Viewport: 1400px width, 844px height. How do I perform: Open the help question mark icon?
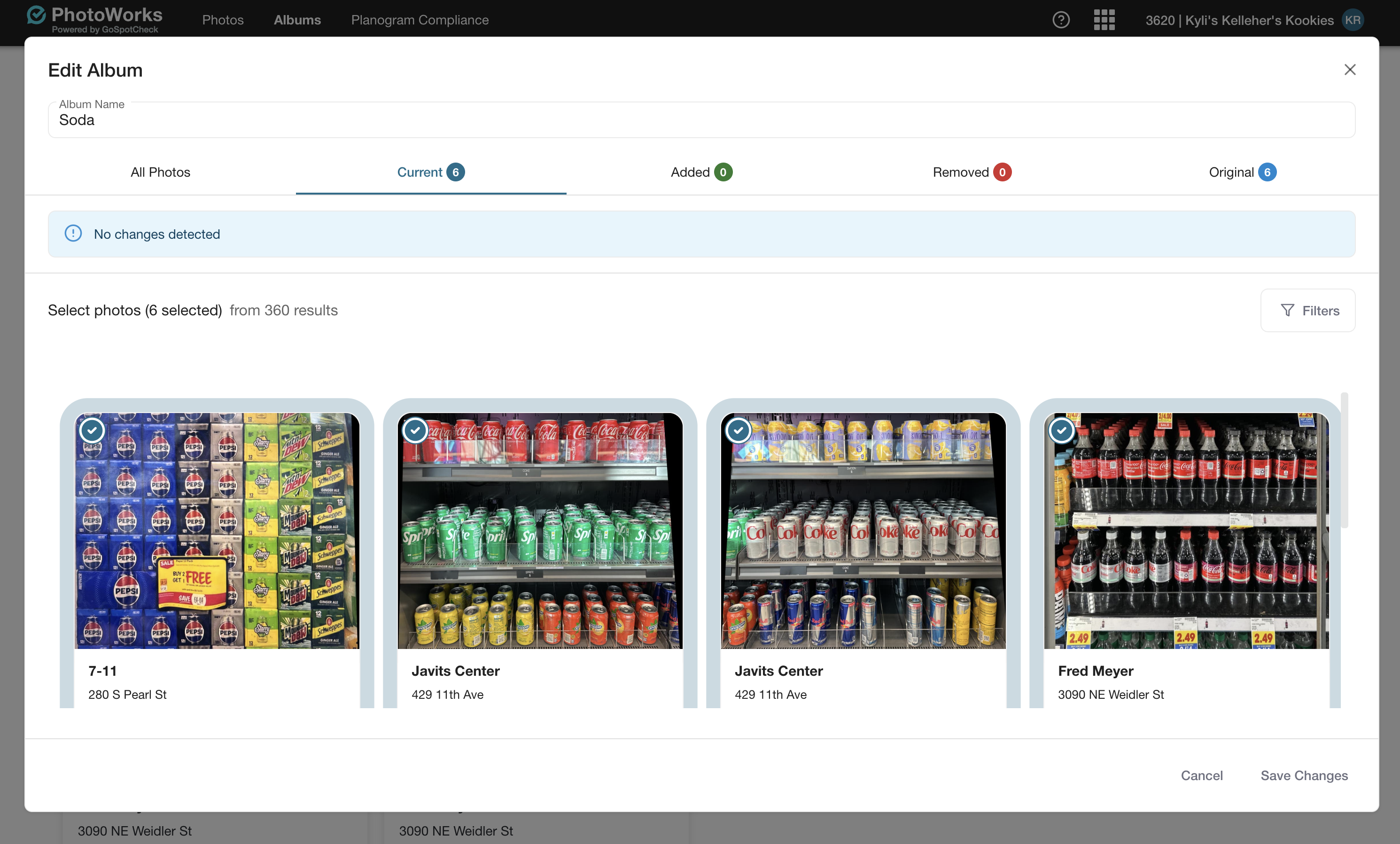(1060, 20)
